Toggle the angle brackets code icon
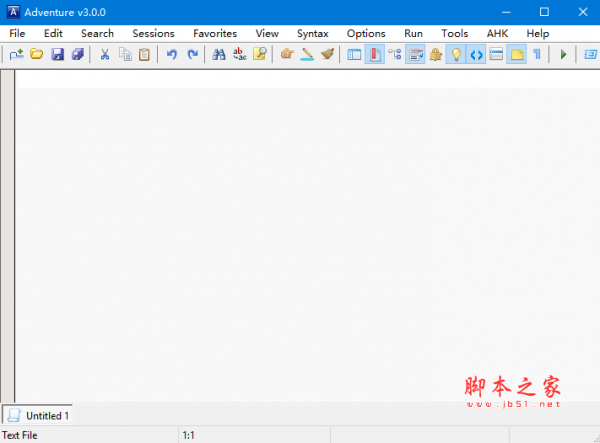The width and height of the screenshot is (600, 443). click(x=476, y=54)
